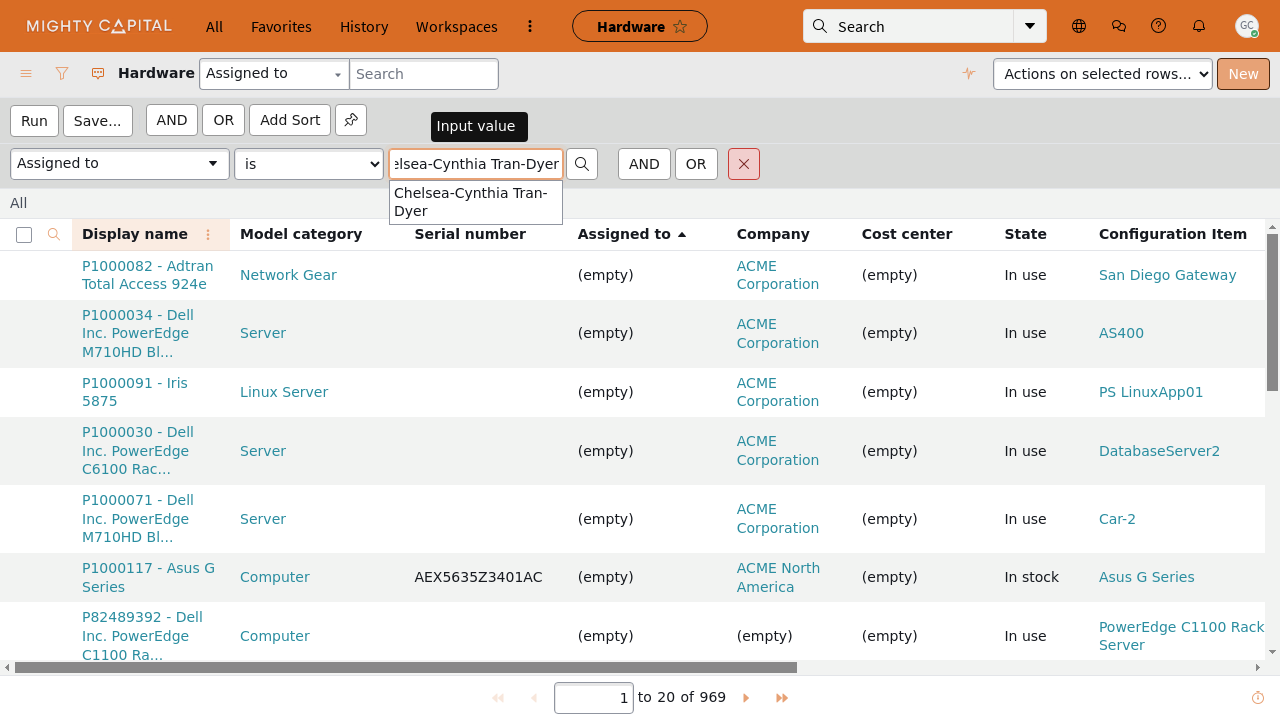Open the 'is' operator dropdown

click(309, 164)
